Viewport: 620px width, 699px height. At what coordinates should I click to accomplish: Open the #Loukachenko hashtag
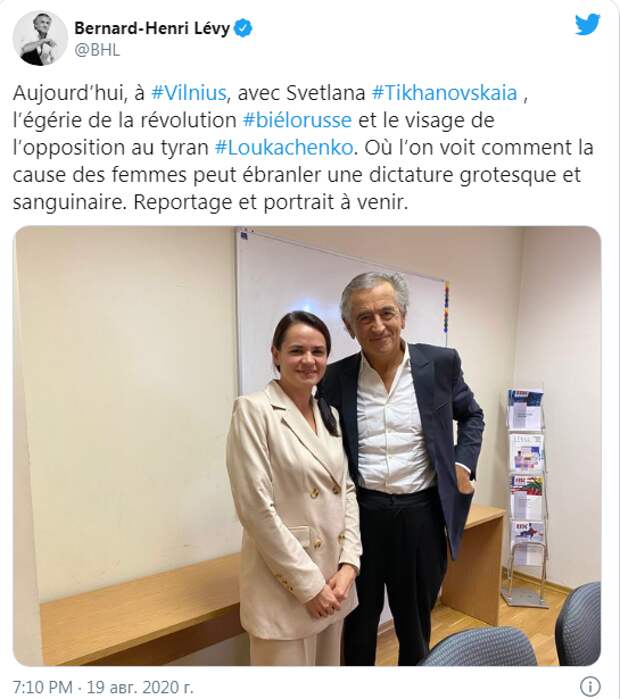coord(284,148)
